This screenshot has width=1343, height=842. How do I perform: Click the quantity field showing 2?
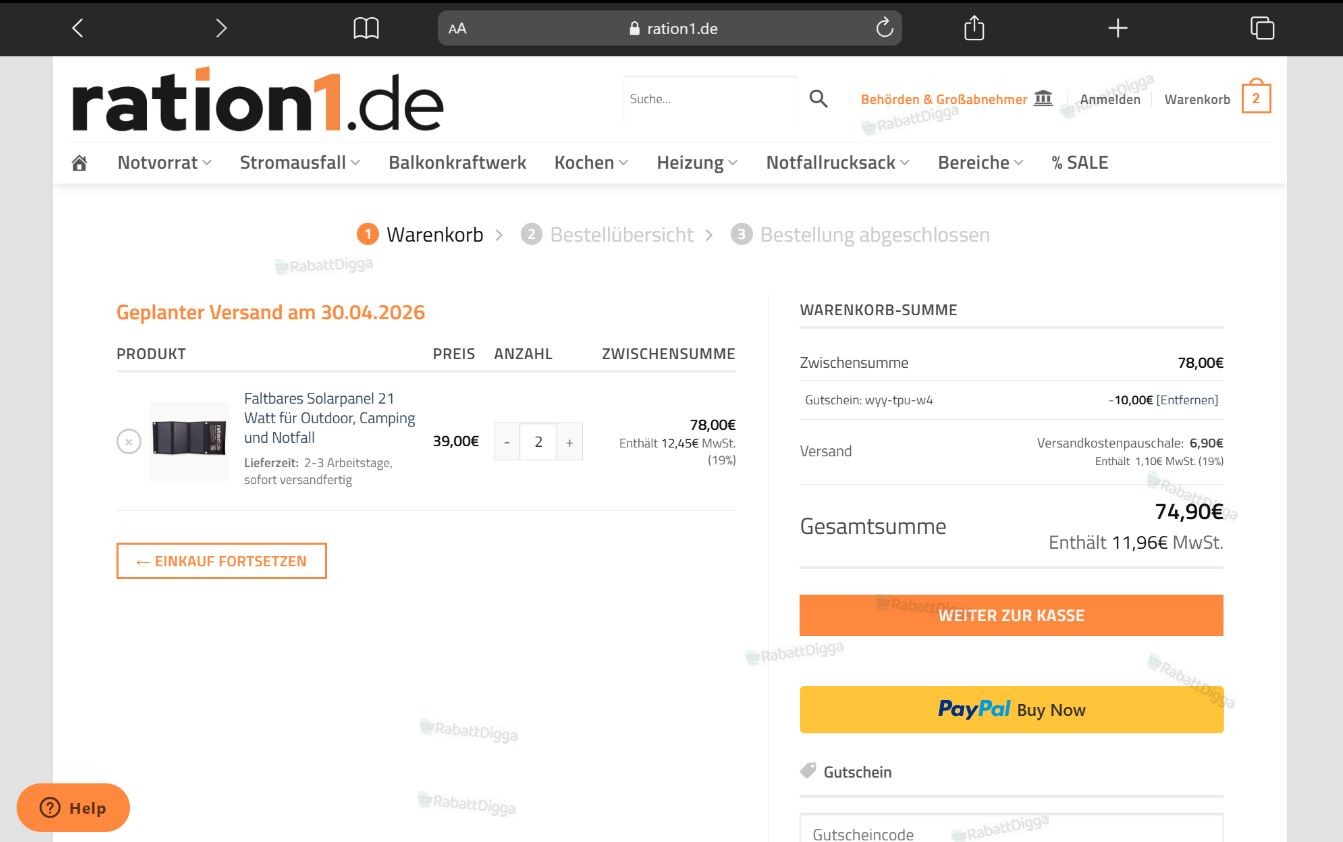click(x=538, y=441)
